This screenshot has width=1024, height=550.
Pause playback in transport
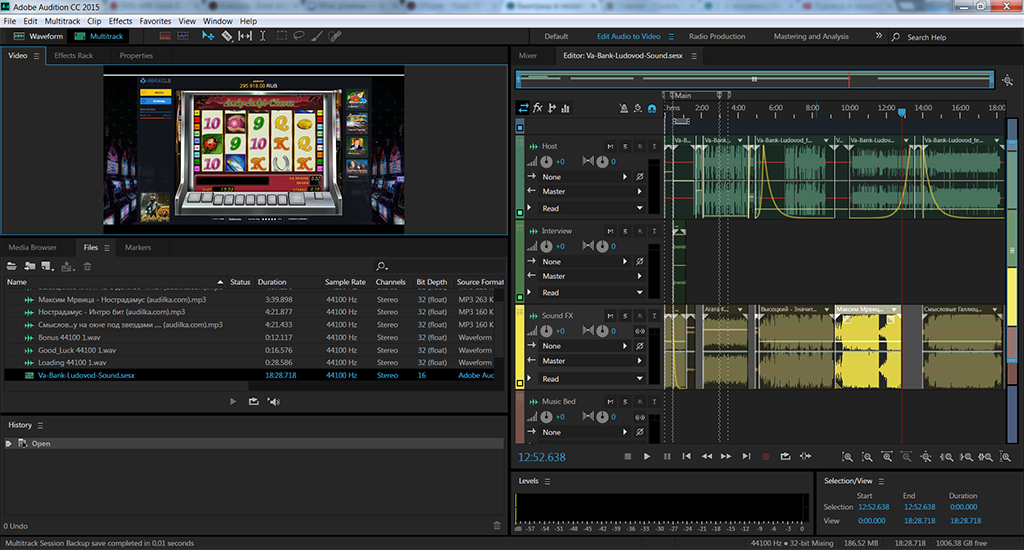point(667,457)
